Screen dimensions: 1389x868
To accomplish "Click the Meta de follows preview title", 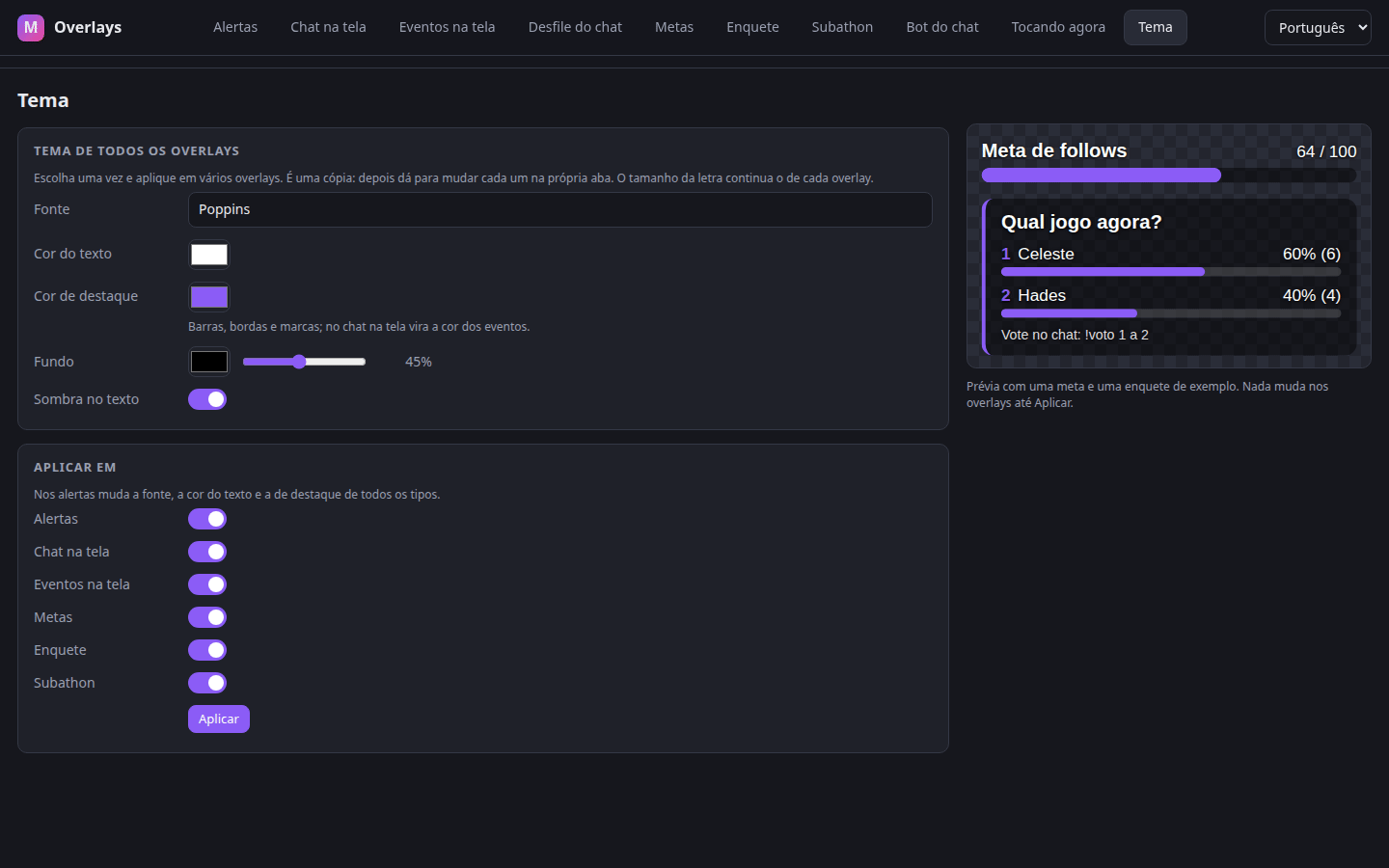I will 1054,150.
